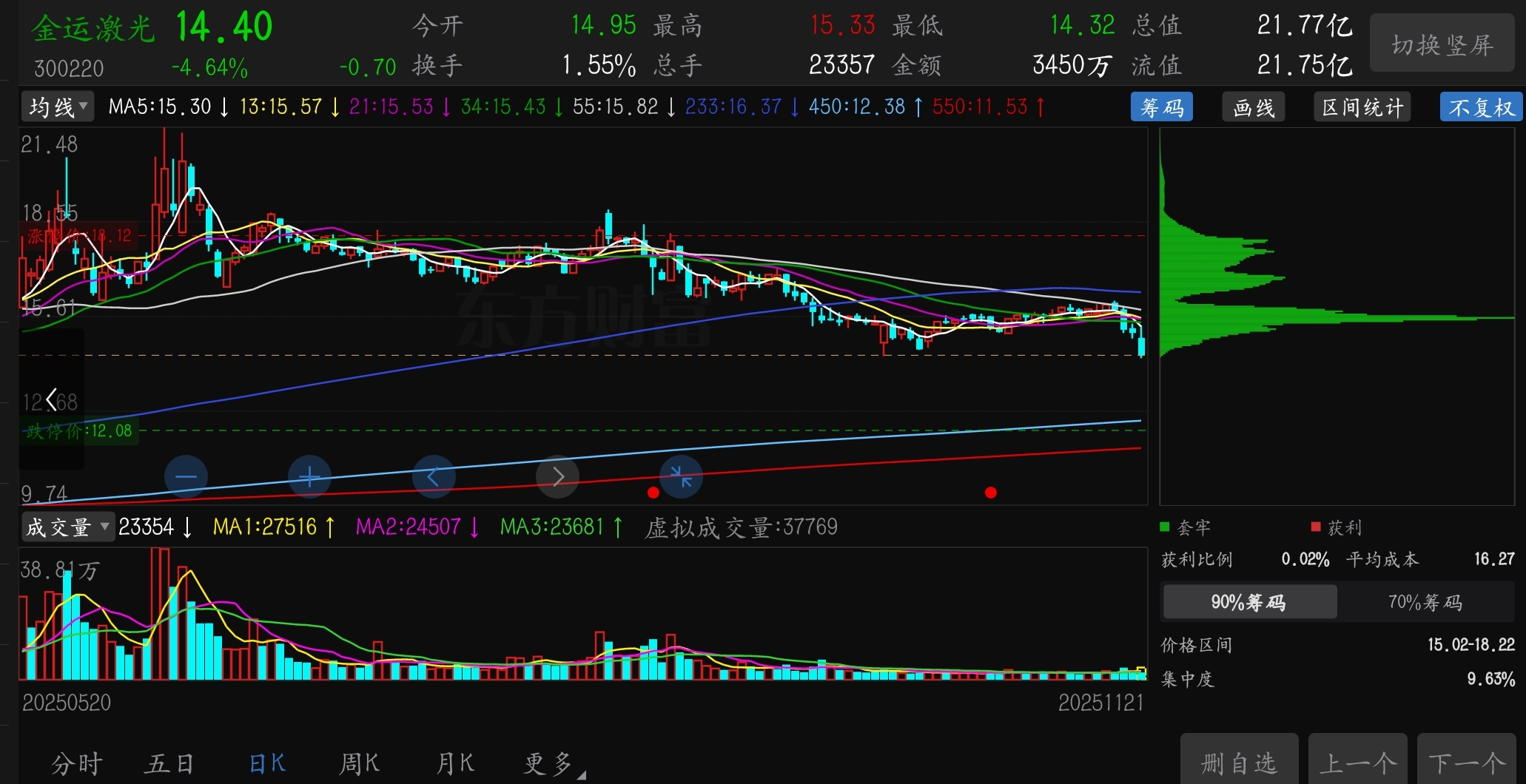Click the 删自选 button
Image resolution: width=1526 pixels, height=784 pixels.
(x=1239, y=760)
